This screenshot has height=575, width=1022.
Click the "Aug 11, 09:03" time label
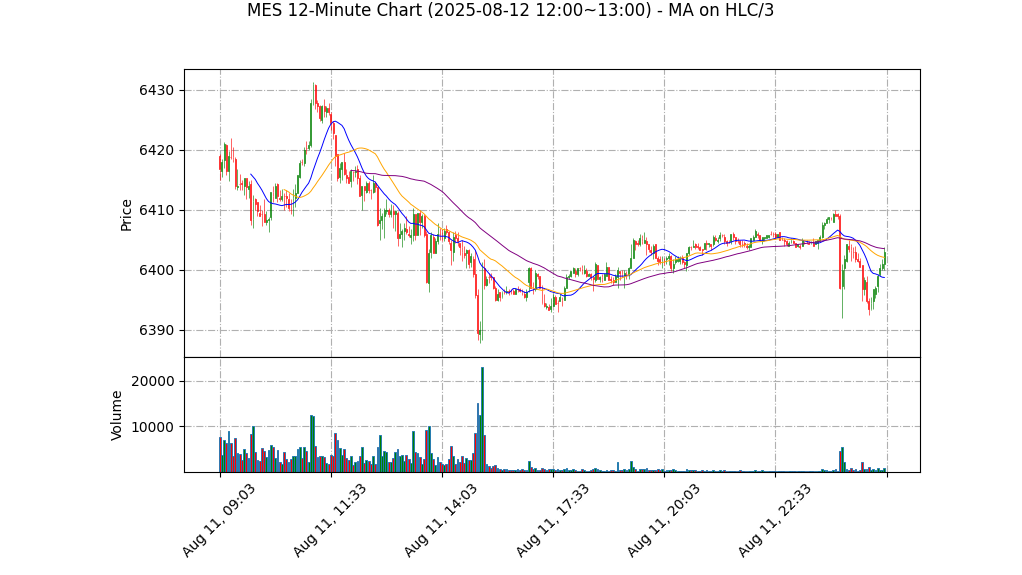tap(218, 520)
